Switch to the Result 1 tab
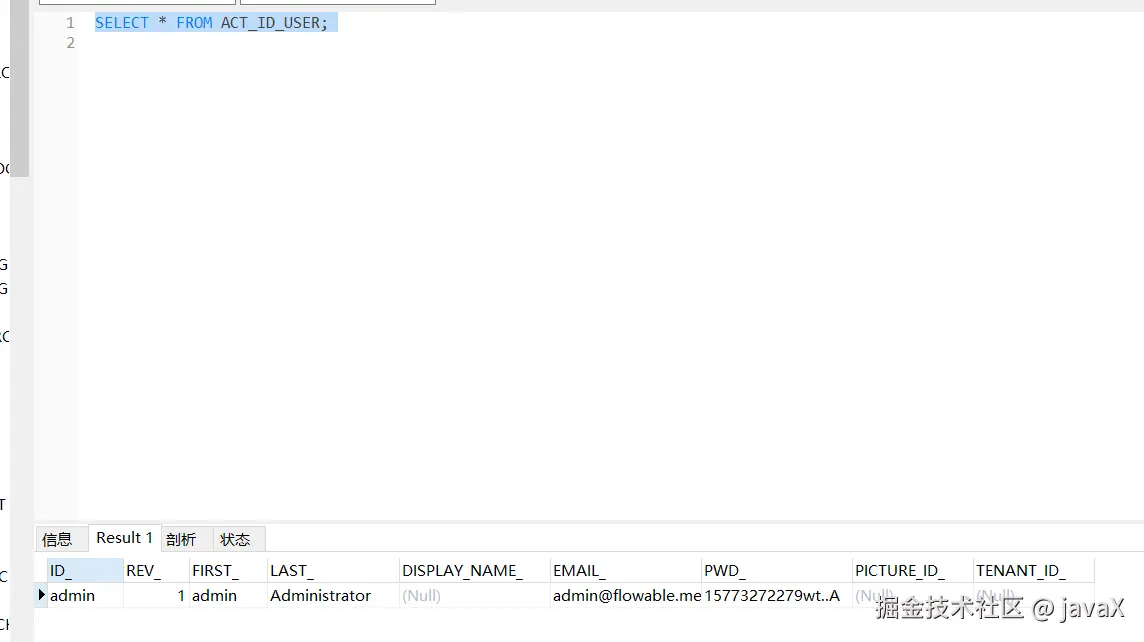The image size is (1144, 642). [x=124, y=538]
